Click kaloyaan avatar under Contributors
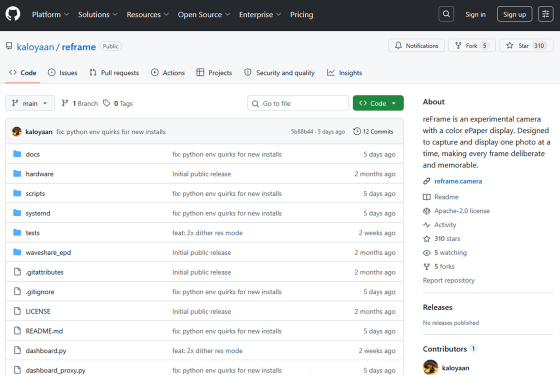 (x=430, y=367)
